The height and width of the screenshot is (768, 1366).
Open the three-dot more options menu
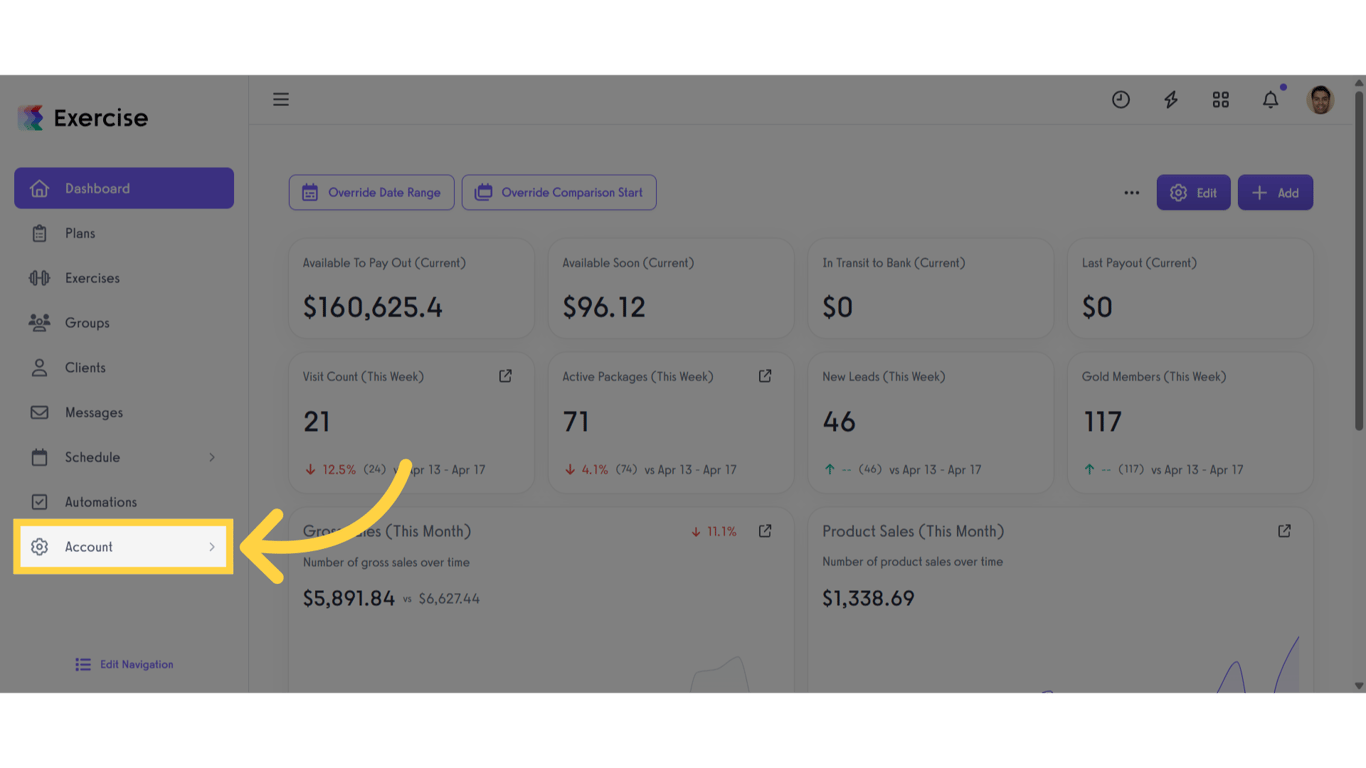1131,193
